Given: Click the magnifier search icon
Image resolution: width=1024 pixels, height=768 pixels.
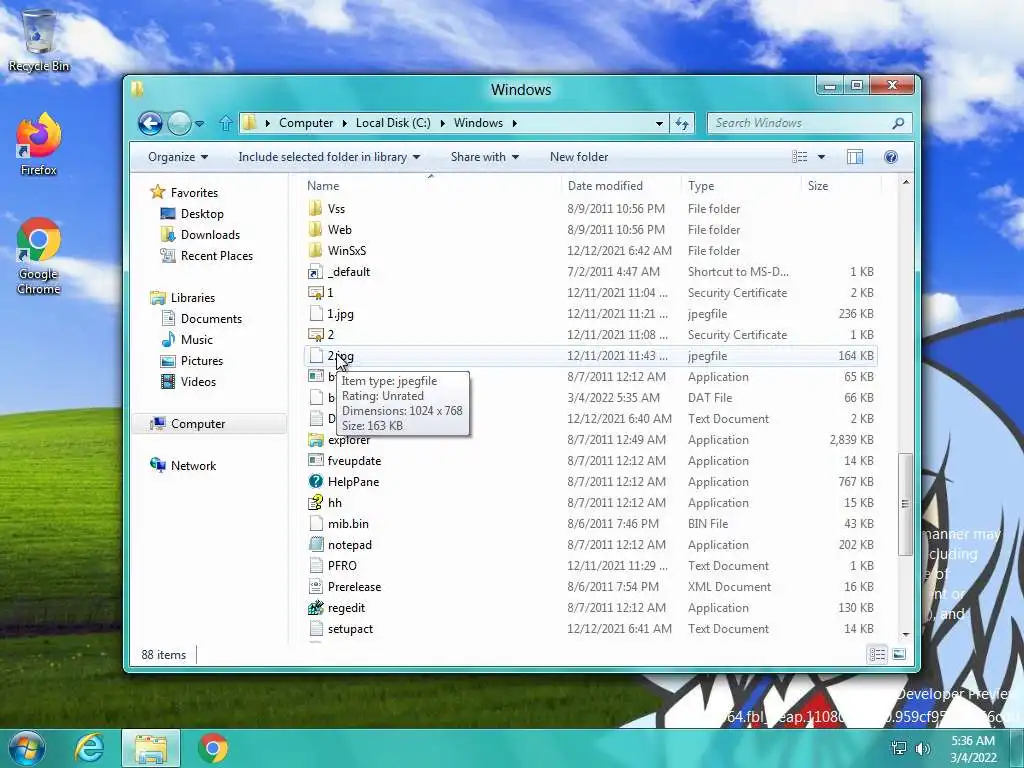Looking at the screenshot, I should (x=899, y=123).
